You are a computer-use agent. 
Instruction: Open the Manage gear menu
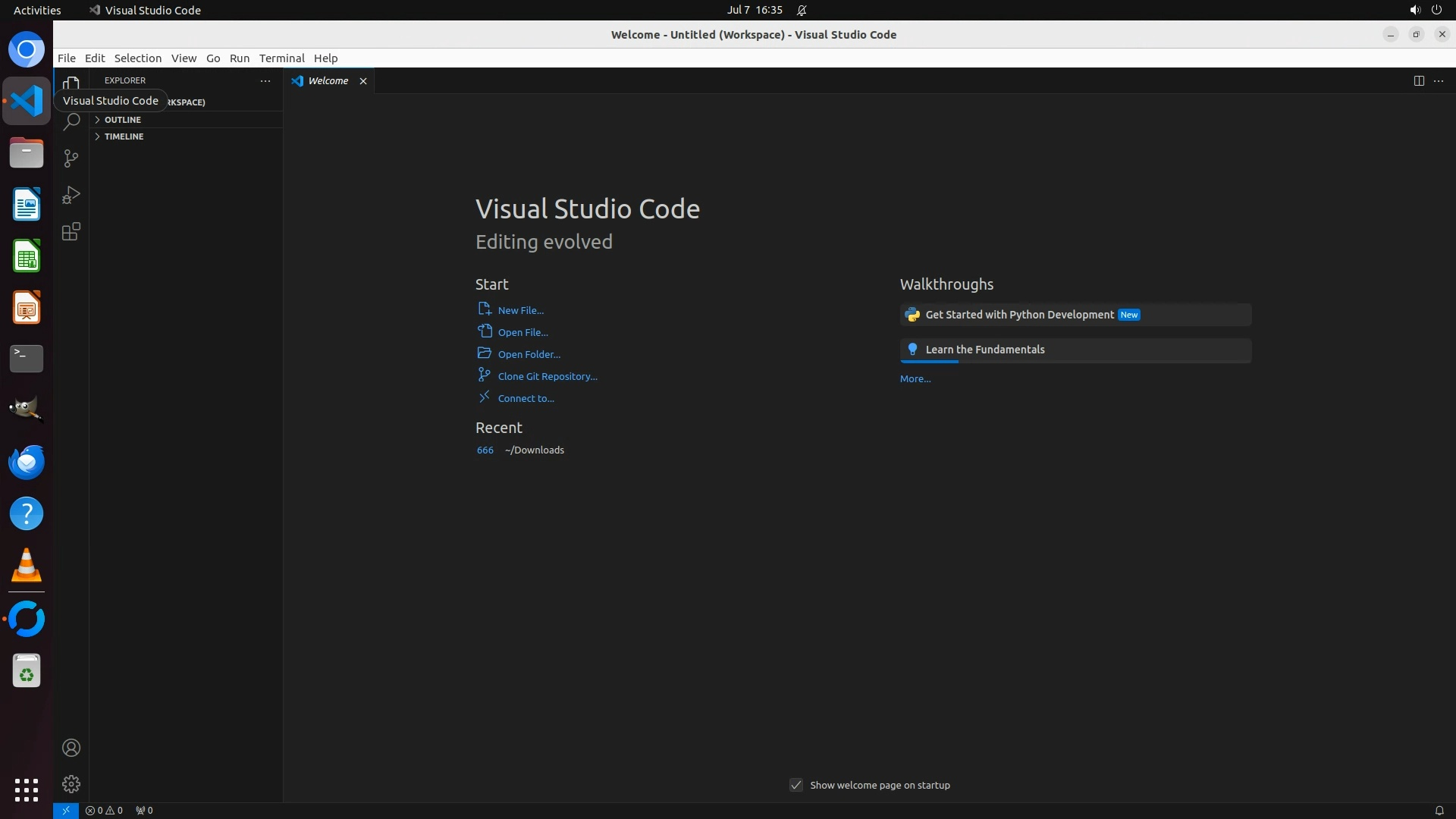pos(71,784)
